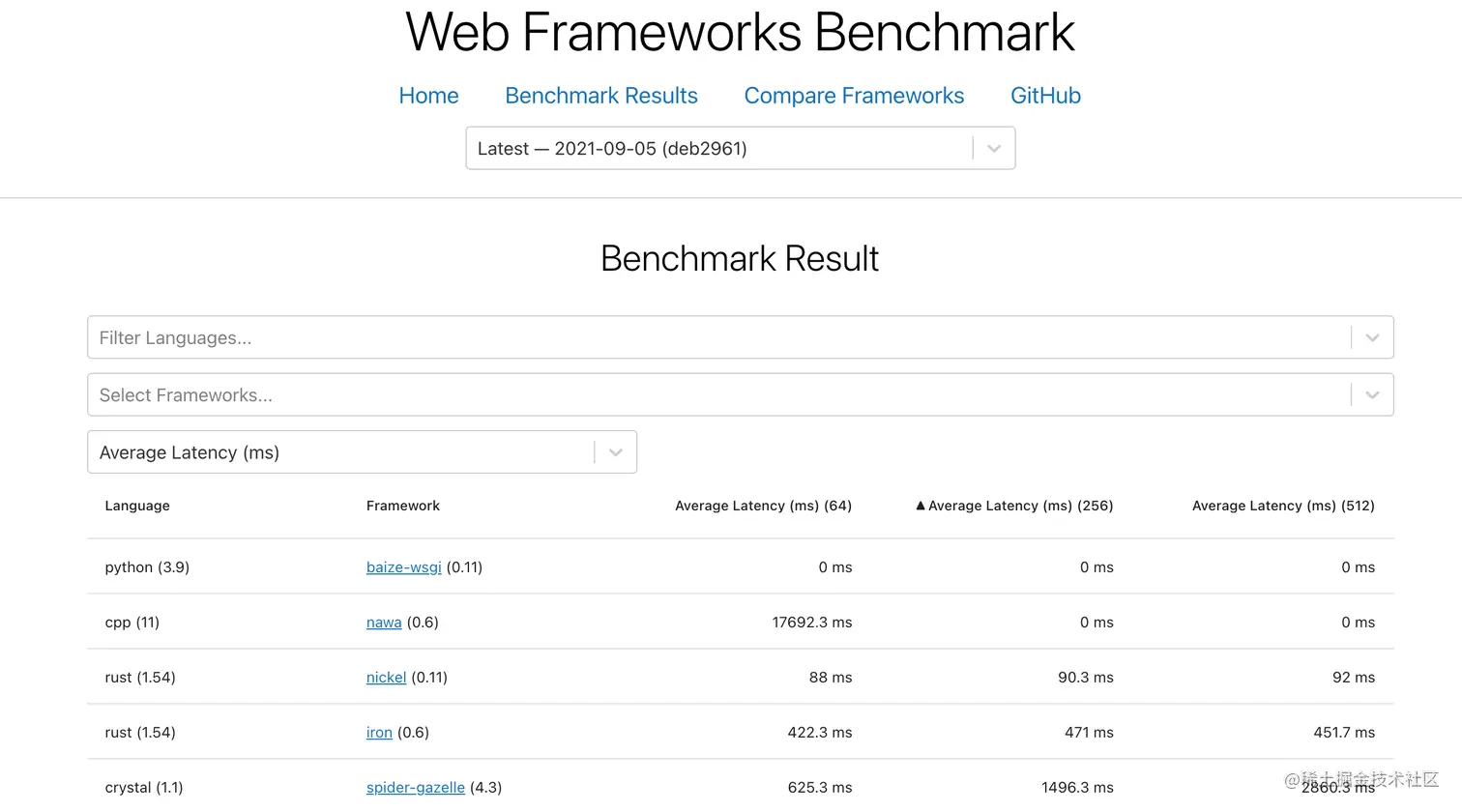This screenshot has height=812, width=1462.
Task: Select the 1496.3 ms latency value
Action: (x=1077, y=788)
